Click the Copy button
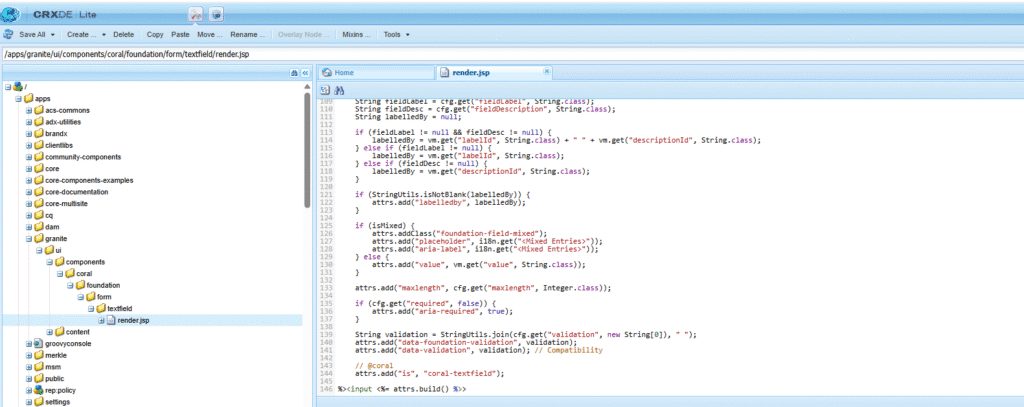Screen dimensions: 1024x407 click(155, 34)
